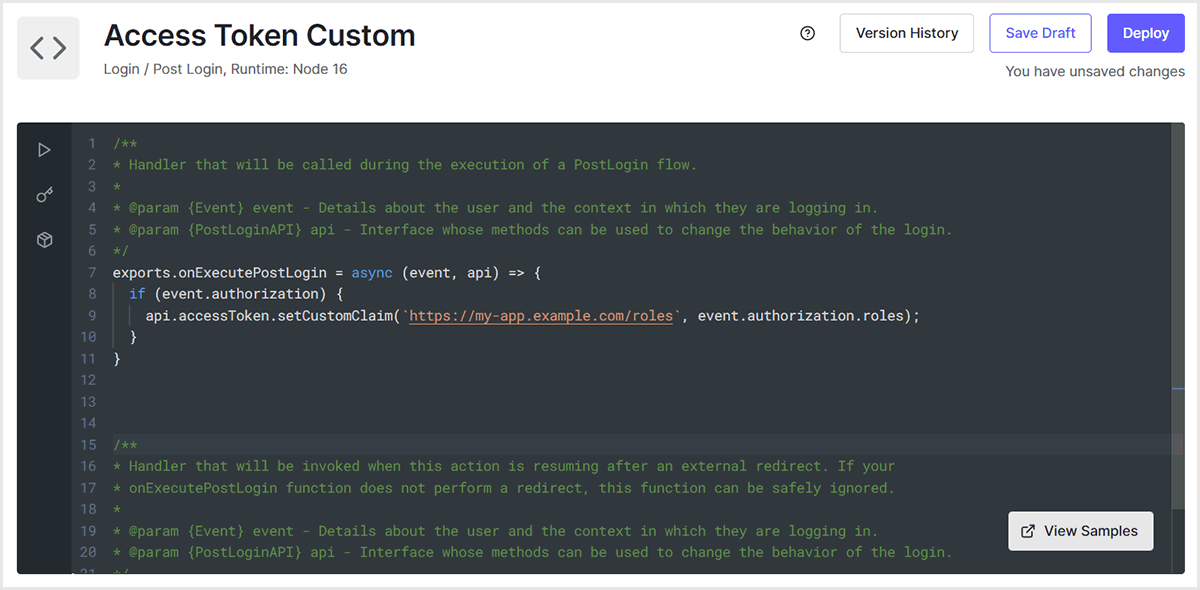Open View Samples
The image size is (1200, 590).
coord(1080,531)
